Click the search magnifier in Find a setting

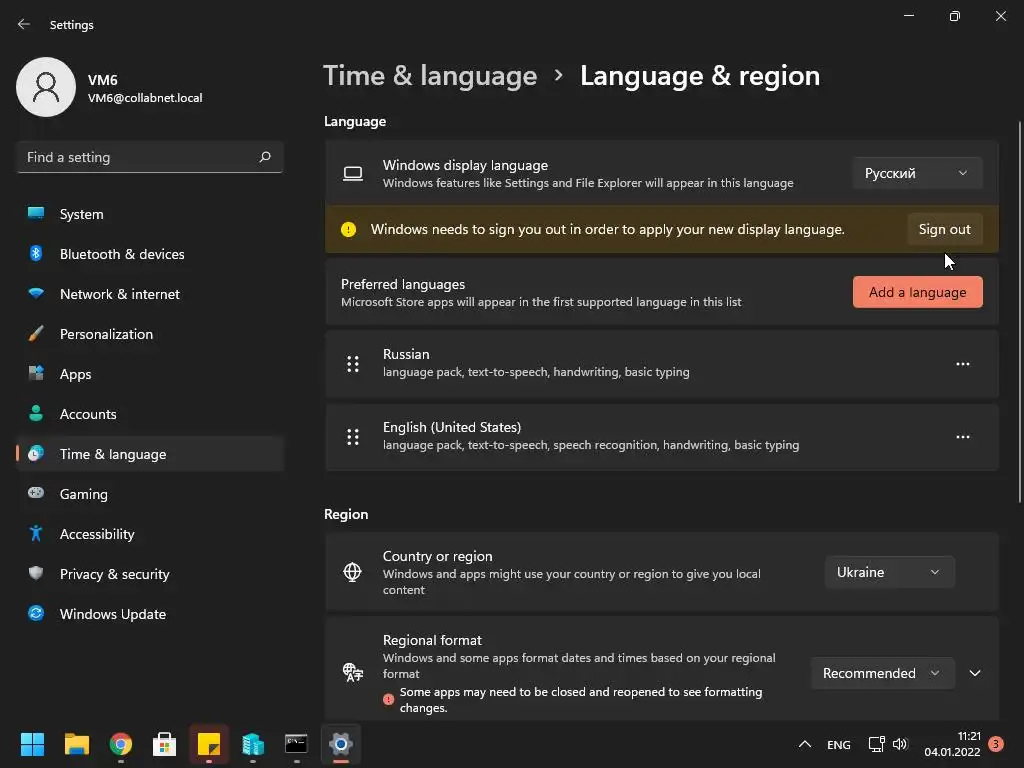(x=265, y=157)
